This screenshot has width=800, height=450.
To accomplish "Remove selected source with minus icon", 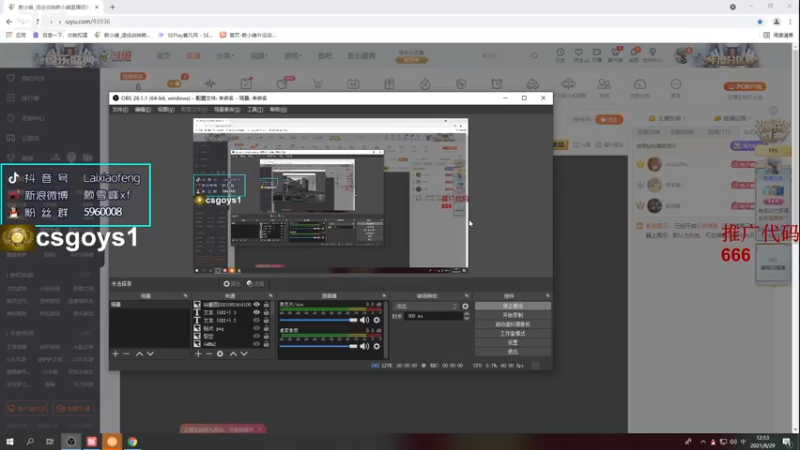I will 209,354.
